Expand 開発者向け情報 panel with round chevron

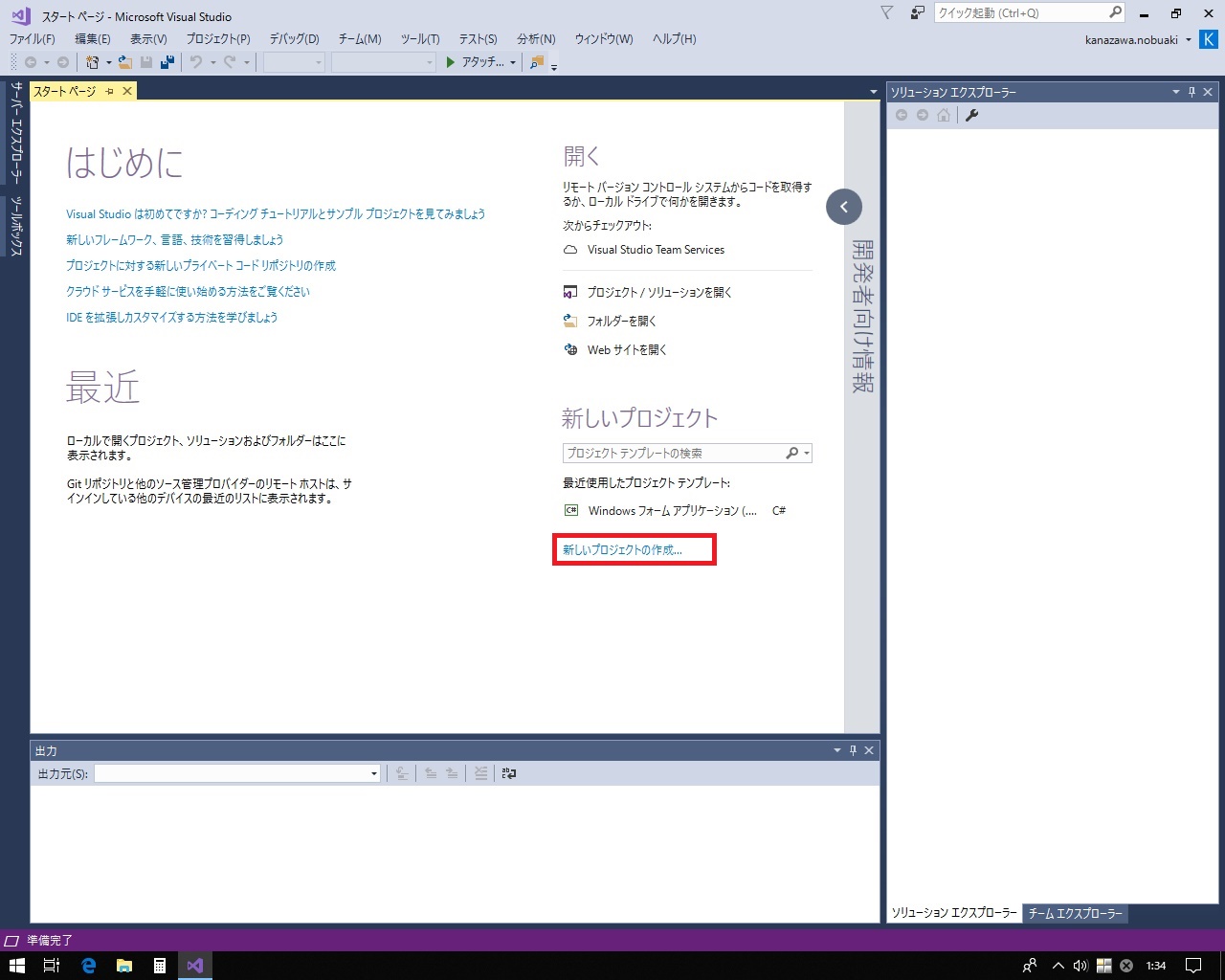(x=844, y=207)
